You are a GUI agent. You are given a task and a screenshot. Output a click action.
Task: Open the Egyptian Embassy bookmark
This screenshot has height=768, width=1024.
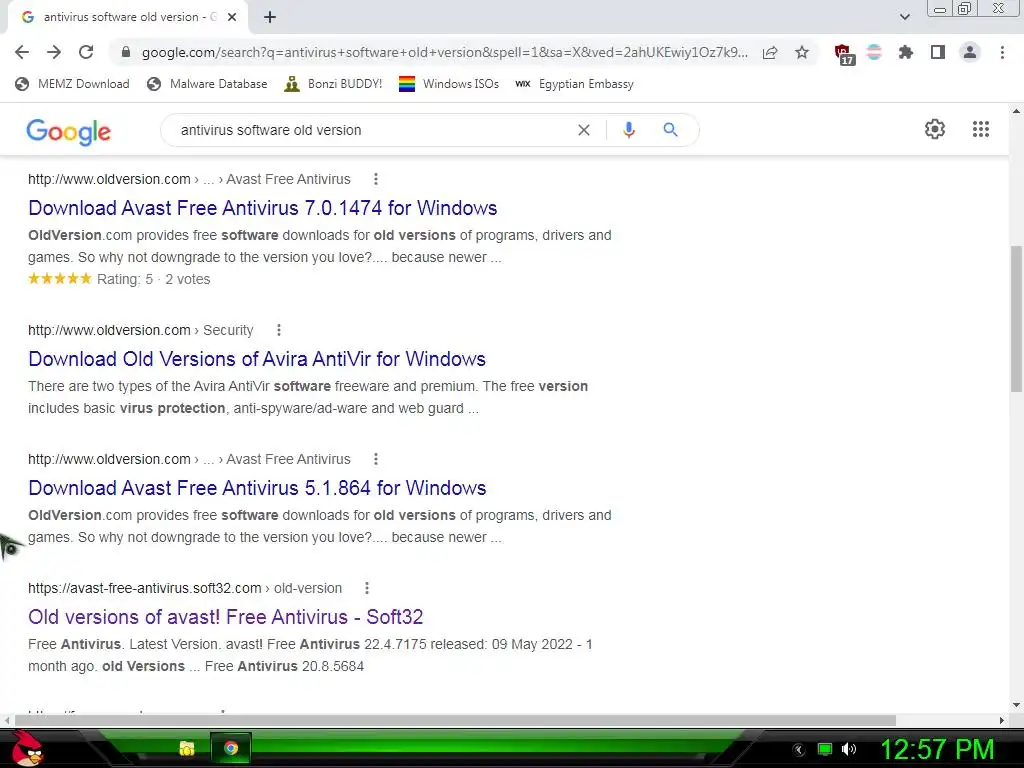[x=574, y=84]
